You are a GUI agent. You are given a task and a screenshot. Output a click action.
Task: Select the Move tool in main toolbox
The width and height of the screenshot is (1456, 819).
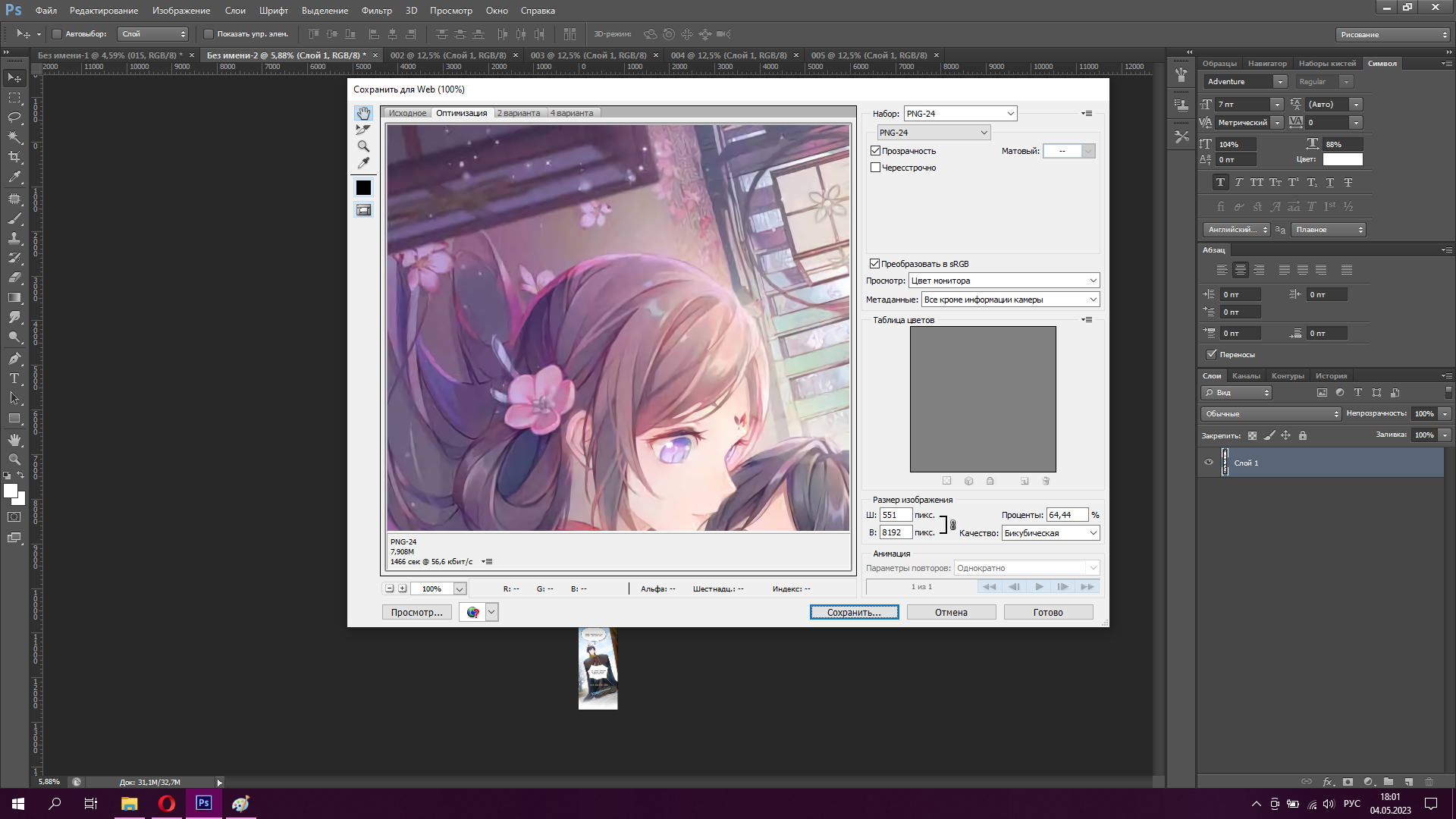tap(14, 78)
